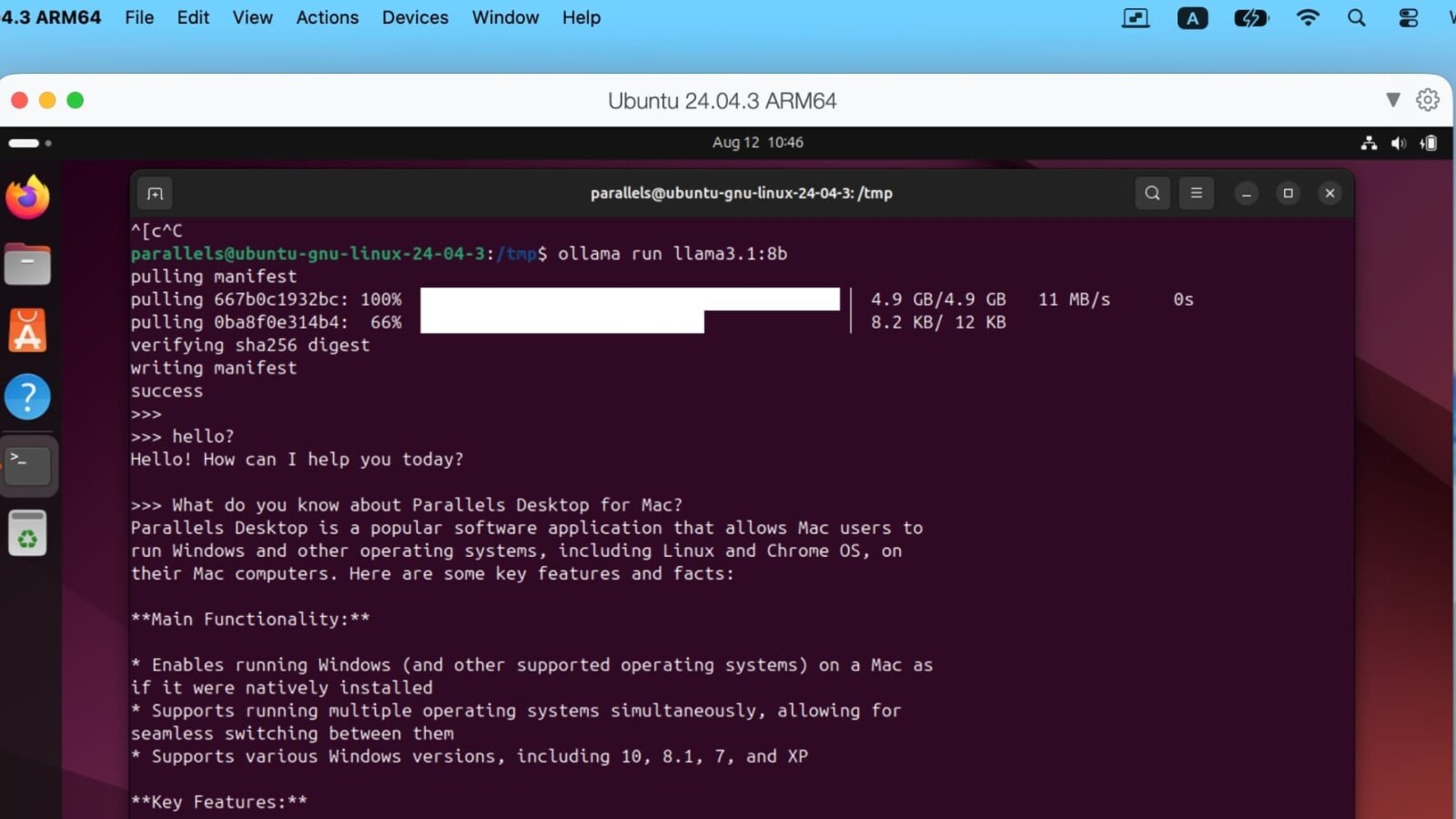Open the Ubuntu Activities overview

click(30, 143)
